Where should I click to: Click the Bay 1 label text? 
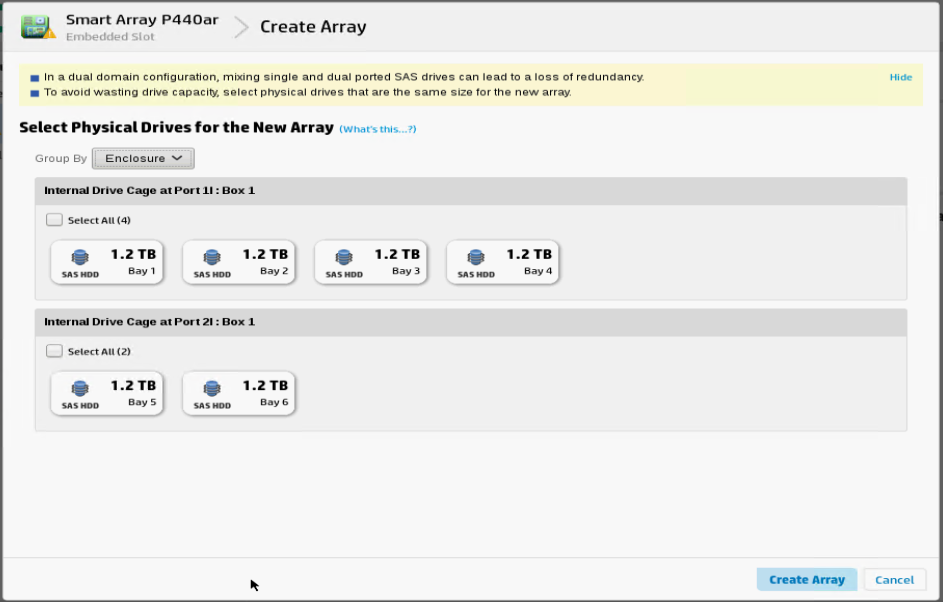141,271
